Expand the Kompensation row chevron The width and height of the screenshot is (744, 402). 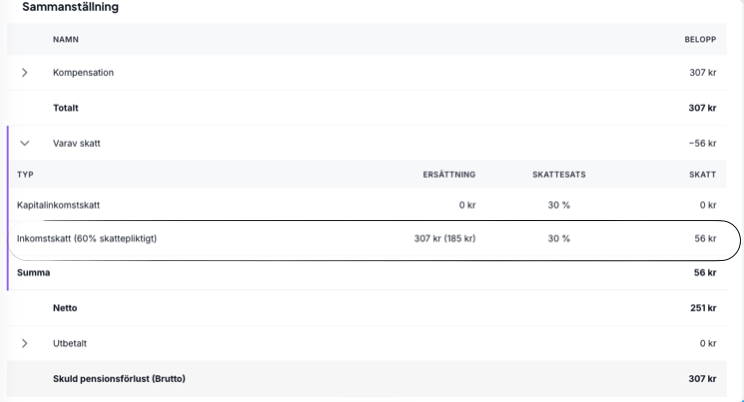25,73
